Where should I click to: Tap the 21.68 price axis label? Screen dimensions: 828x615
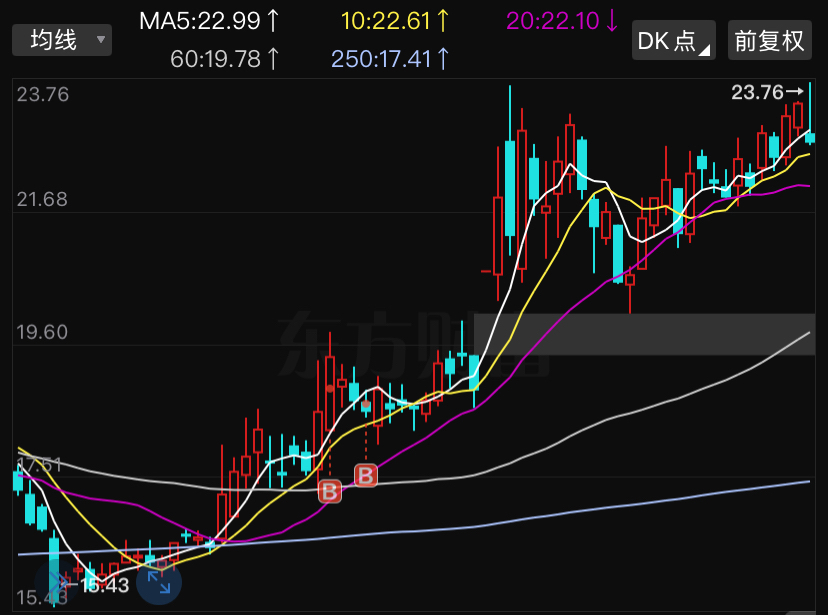tap(42, 200)
